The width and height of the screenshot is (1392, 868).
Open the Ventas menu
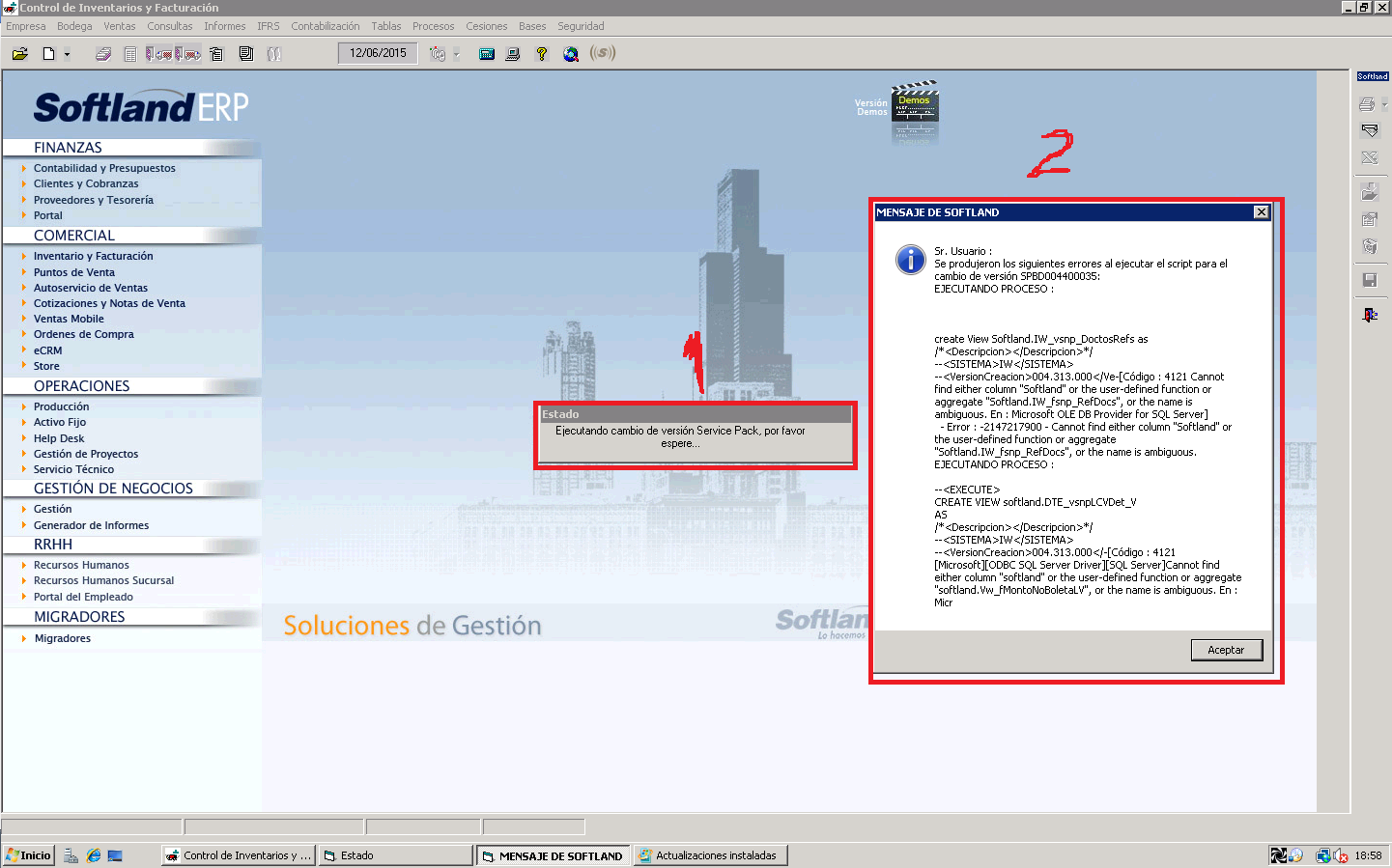pyautogui.click(x=120, y=26)
